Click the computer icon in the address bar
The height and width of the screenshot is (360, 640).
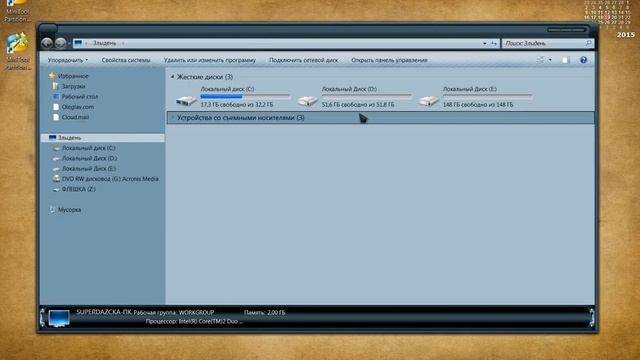pyautogui.click(x=78, y=43)
